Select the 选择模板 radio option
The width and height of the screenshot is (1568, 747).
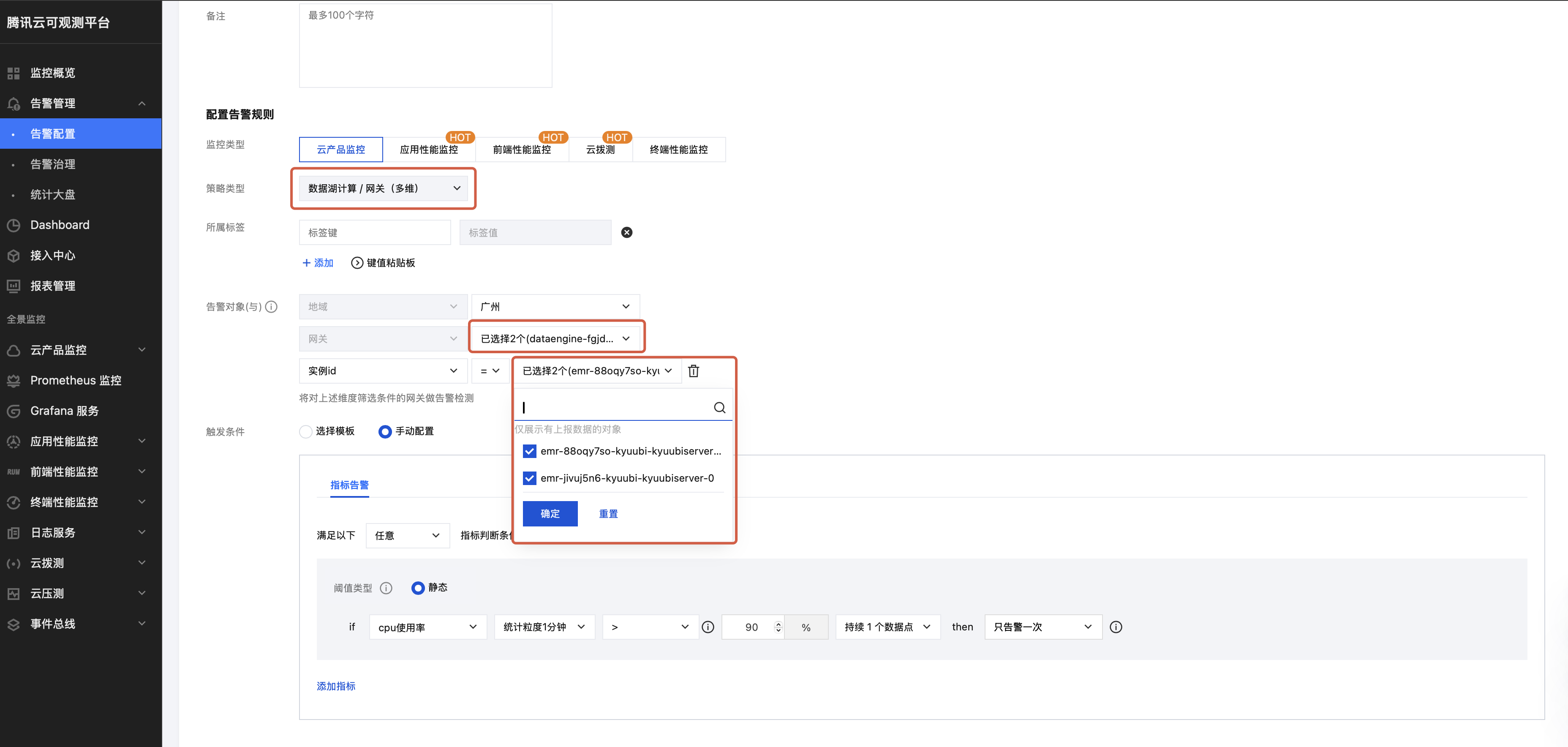305,432
